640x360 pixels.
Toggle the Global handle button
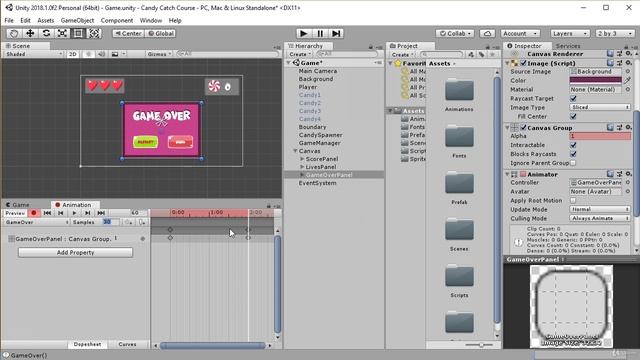[160, 33]
